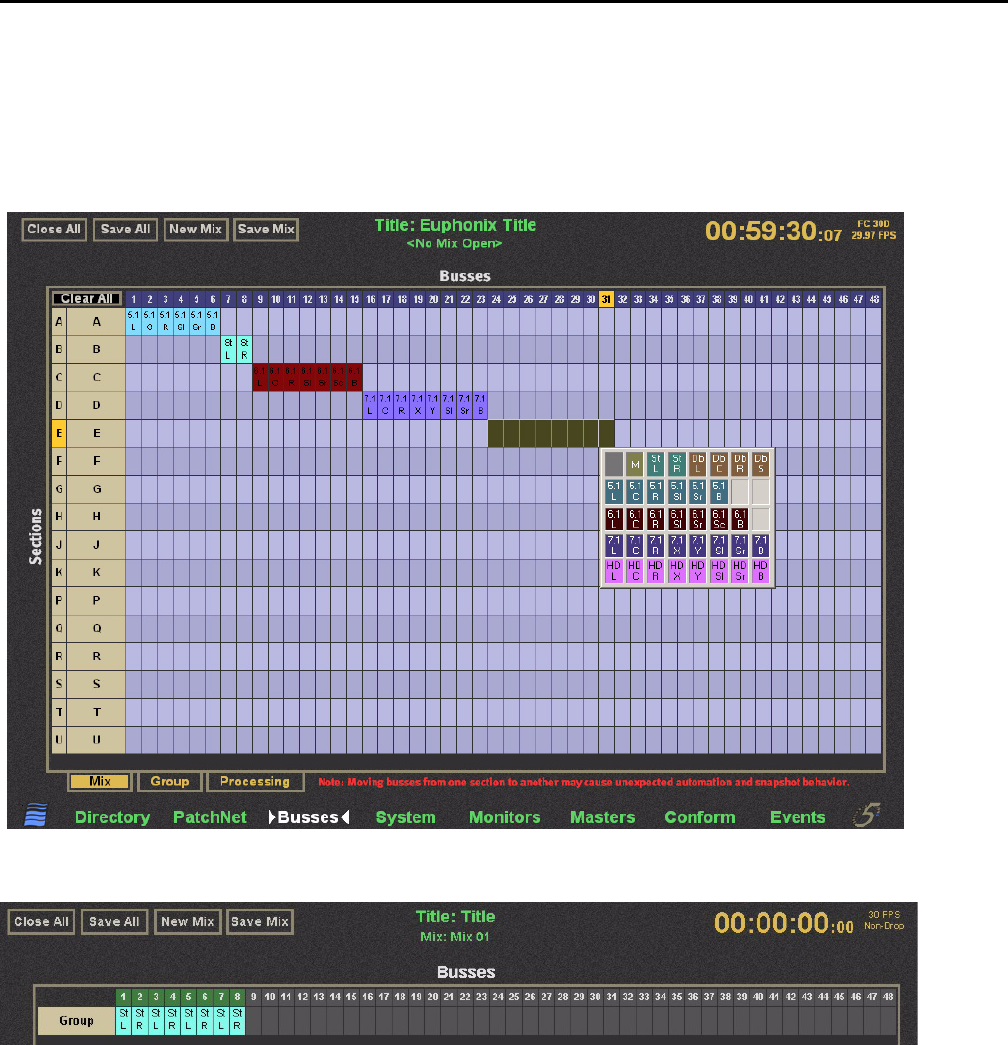Pick the HD X format in the palette
Screen dimensions: 1008x1045
pyautogui.click(x=677, y=571)
